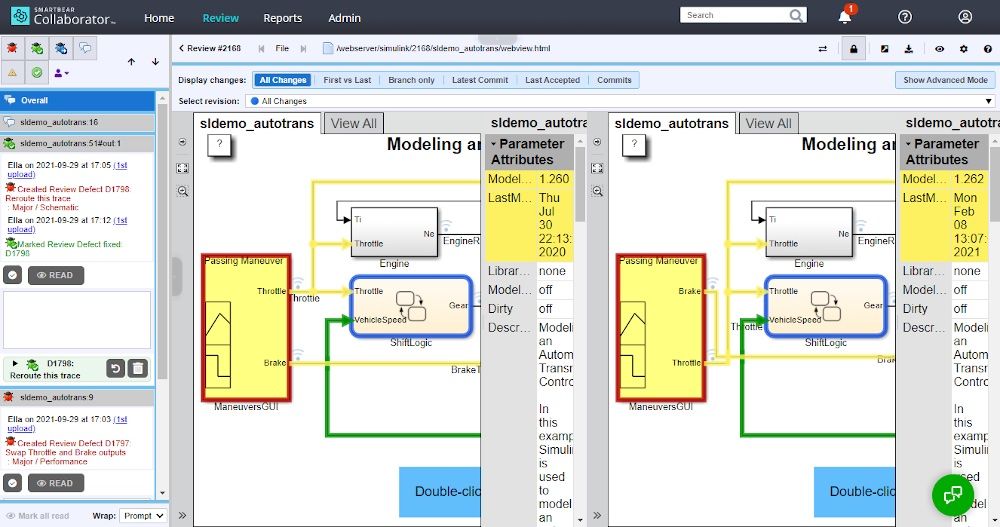Select the 'First vs Last' display option
Image resolution: width=1000 pixels, height=527 pixels.
pyautogui.click(x=347, y=80)
